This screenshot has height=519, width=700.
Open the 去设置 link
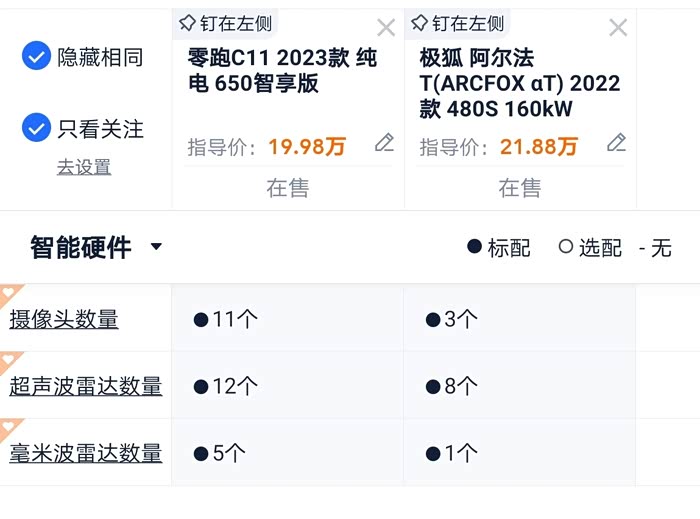(x=84, y=167)
